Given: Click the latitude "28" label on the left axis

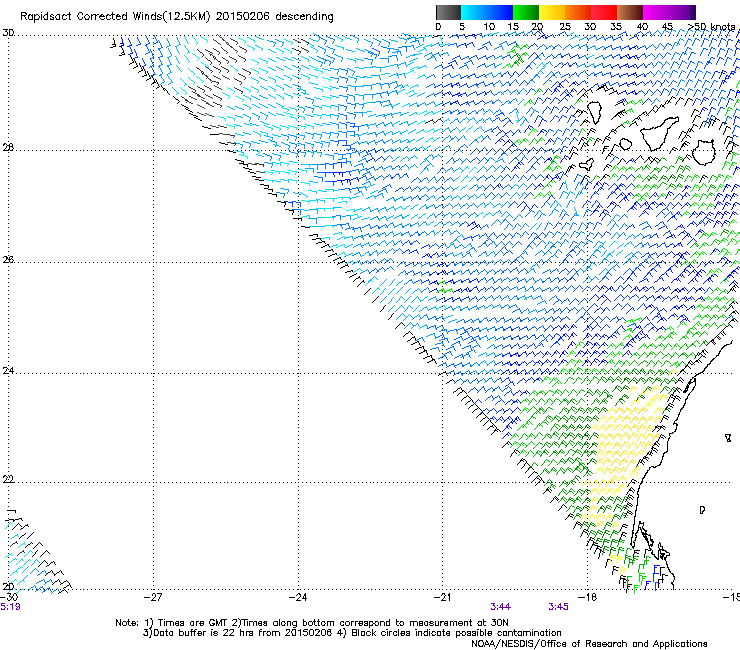Looking at the screenshot, I should [8, 147].
